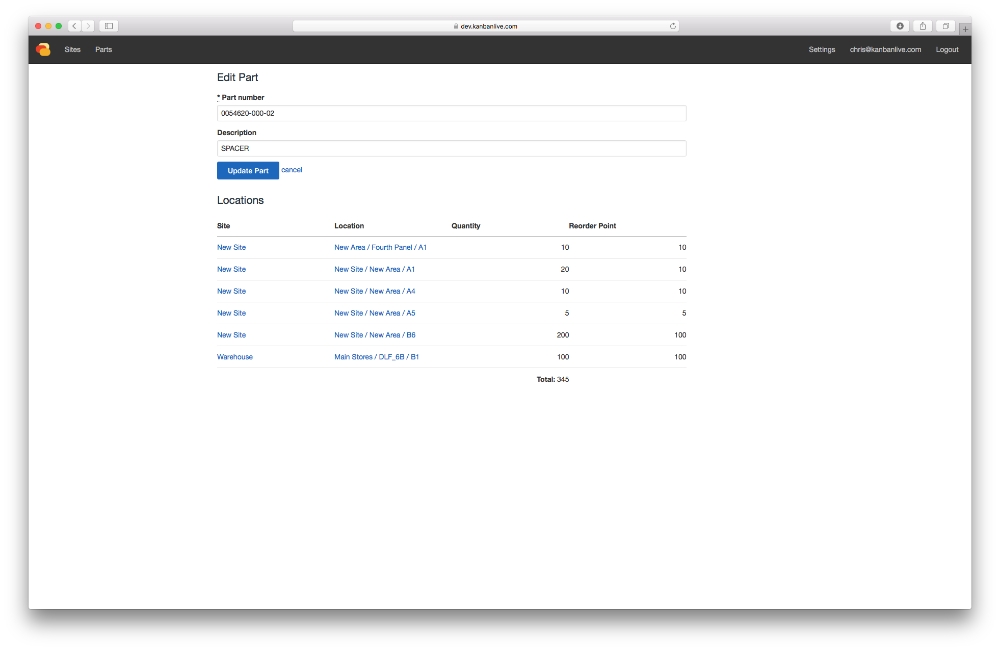Open location Main Stores / DLF_6B / B1
Viewport: 1000px width, 650px height.
377,357
